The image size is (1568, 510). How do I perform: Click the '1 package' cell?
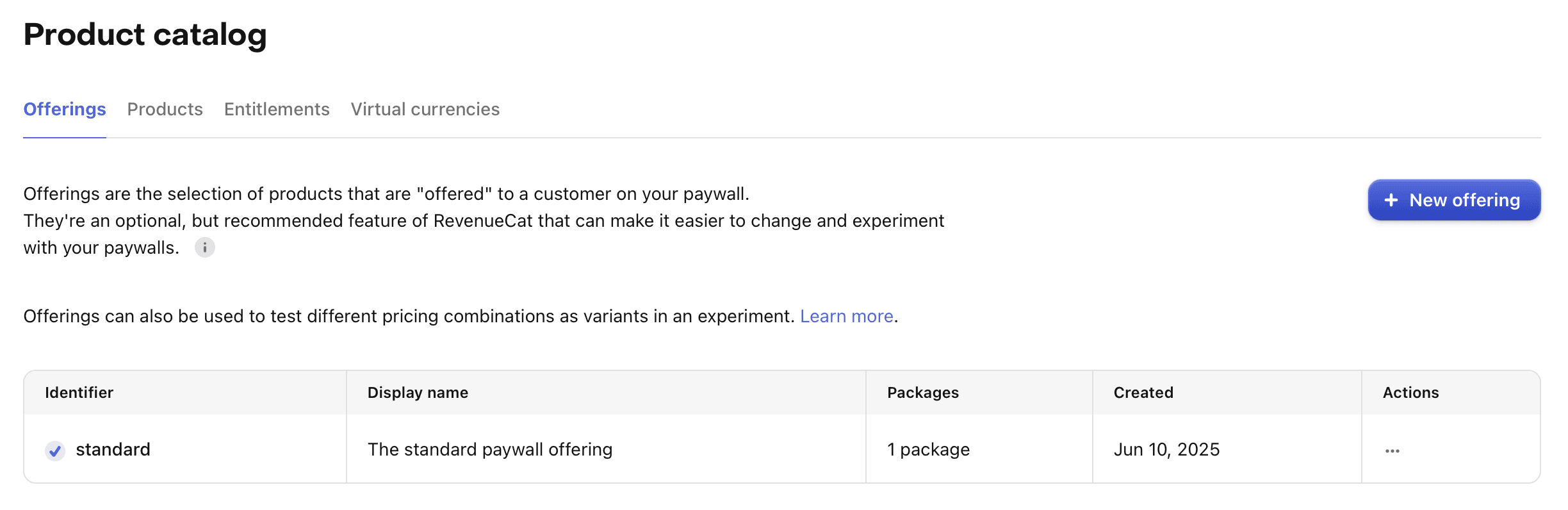(x=928, y=450)
